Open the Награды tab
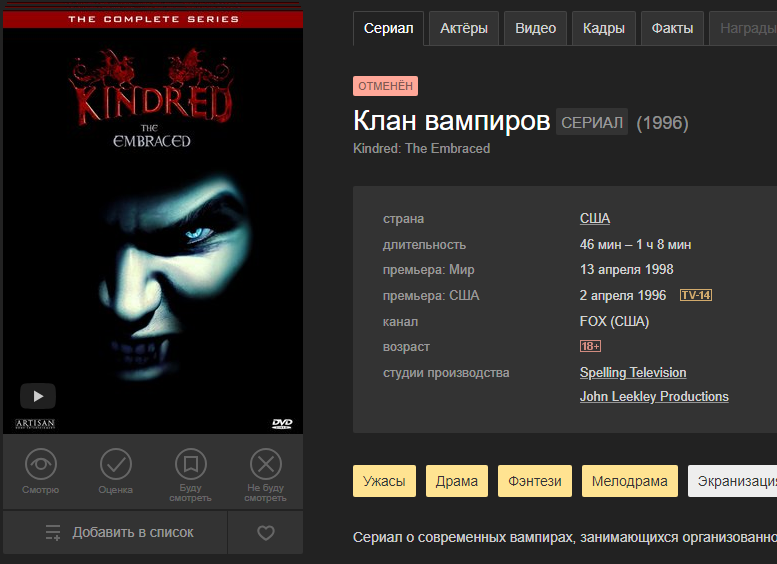This screenshot has height=564, width=777. 744,29
